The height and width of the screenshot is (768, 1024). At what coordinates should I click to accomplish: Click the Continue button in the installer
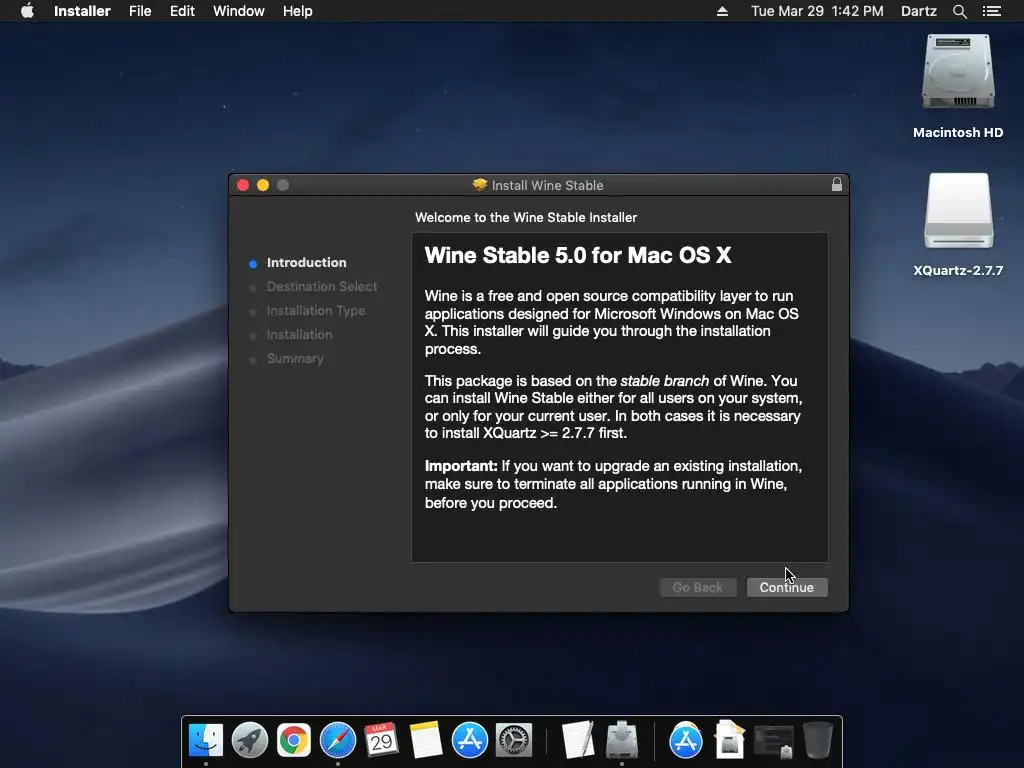click(787, 587)
